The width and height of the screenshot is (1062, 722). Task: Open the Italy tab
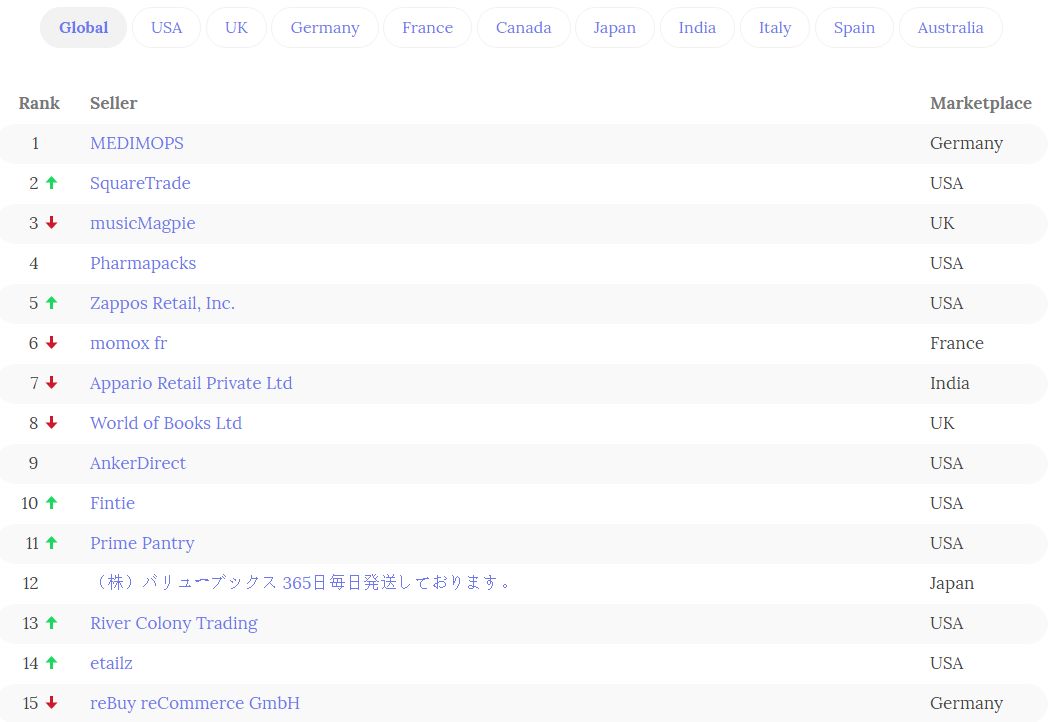pos(775,28)
